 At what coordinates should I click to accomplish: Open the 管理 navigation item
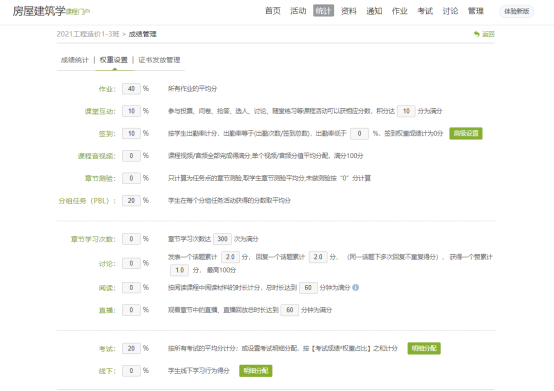476,11
